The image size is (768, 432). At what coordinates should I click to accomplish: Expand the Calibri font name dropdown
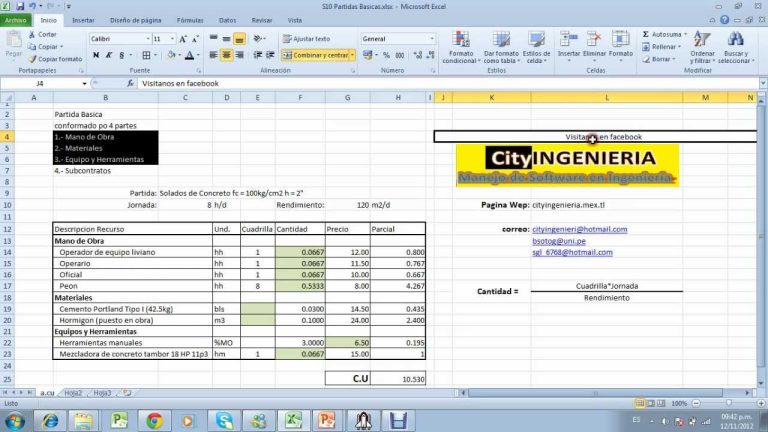point(144,38)
